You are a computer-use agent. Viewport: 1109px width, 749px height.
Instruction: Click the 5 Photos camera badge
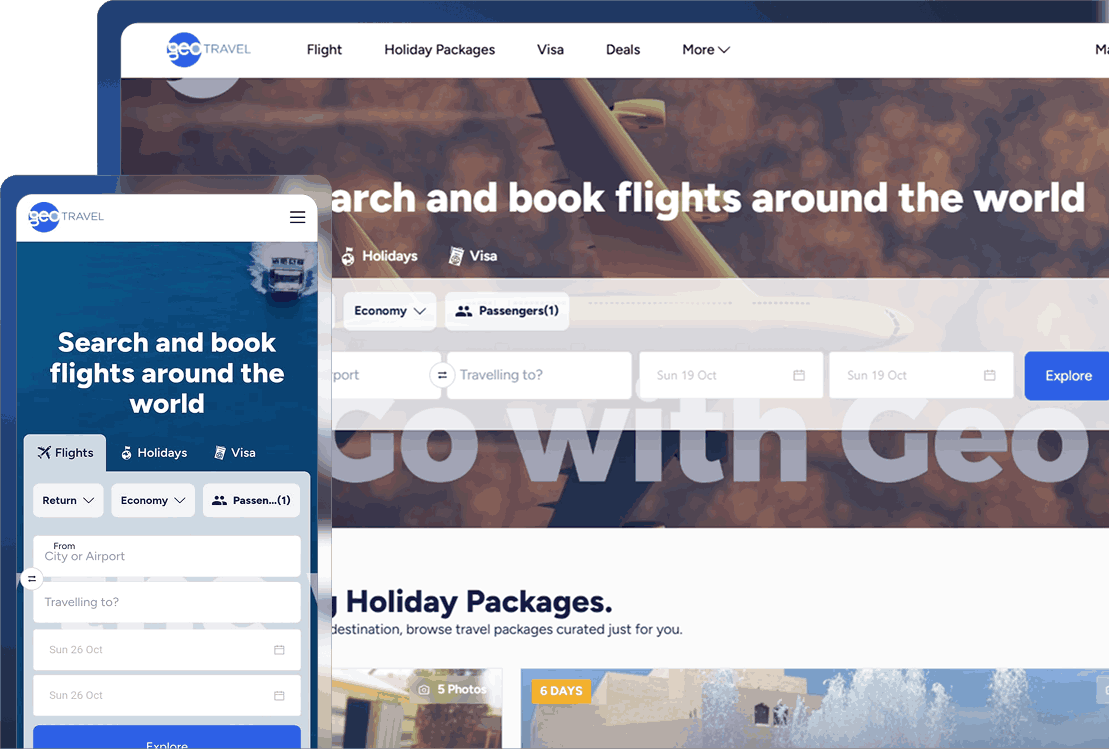(452, 689)
